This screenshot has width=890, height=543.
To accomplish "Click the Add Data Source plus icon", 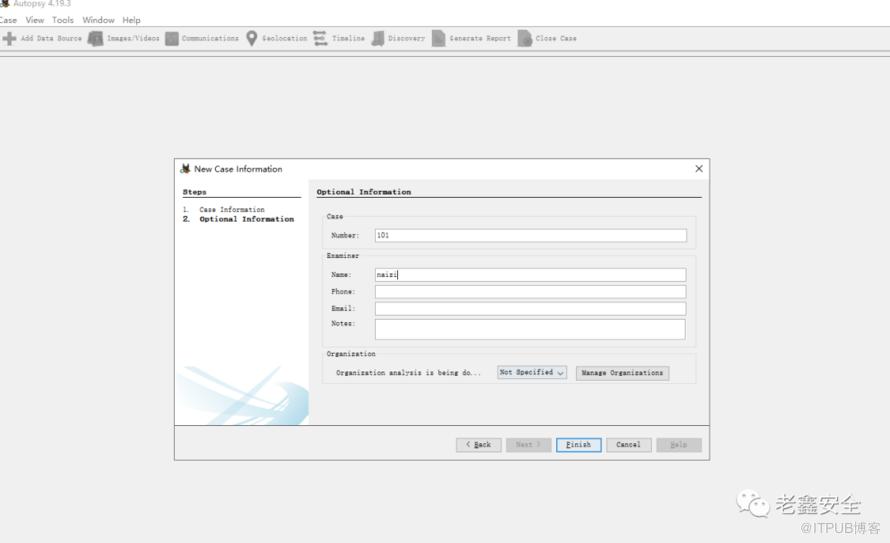I will [9, 39].
